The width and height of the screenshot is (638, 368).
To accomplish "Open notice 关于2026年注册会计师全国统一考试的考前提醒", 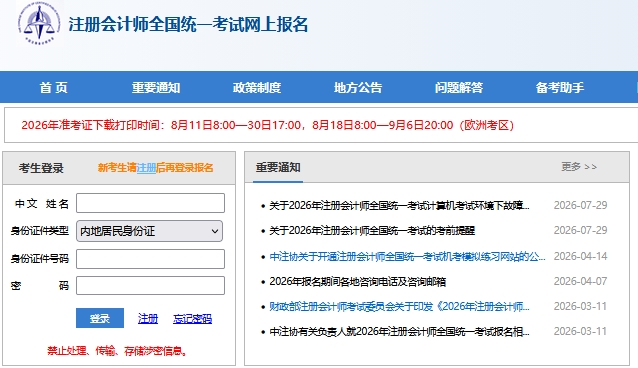I will pyautogui.click(x=372, y=231).
